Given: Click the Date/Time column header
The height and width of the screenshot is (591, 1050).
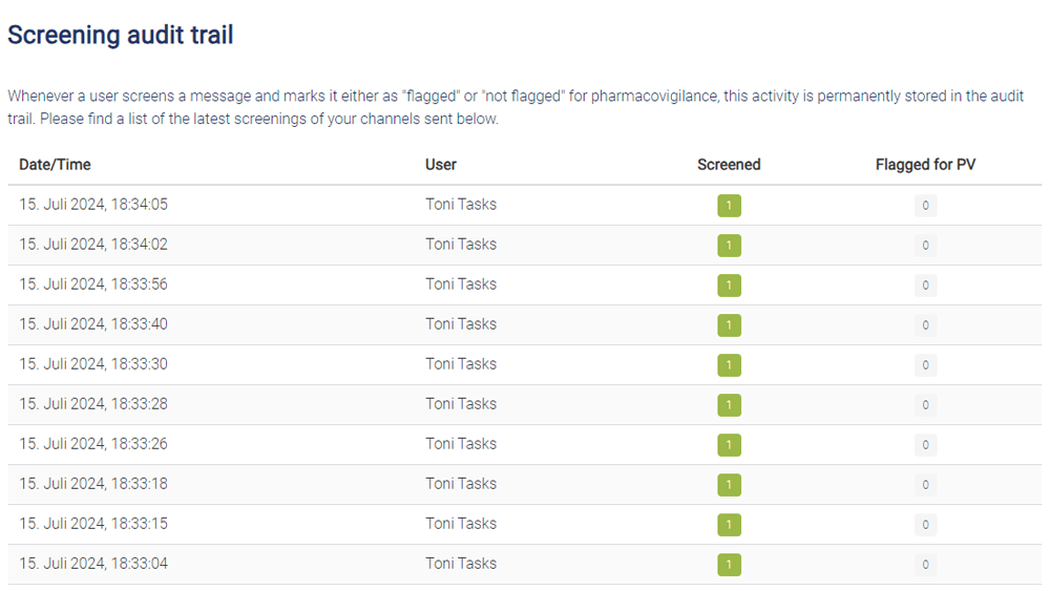Looking at the screenshot, I should 55,165.
